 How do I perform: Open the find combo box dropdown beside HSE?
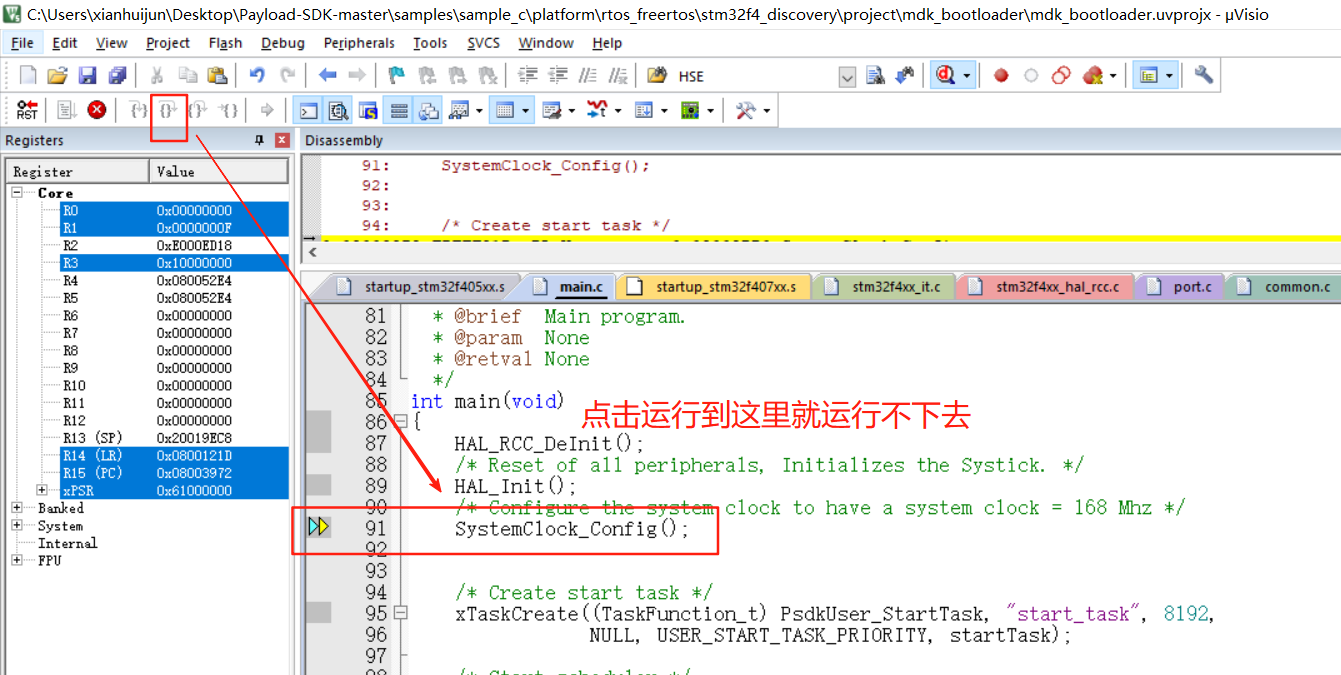(x=847, y=76)
